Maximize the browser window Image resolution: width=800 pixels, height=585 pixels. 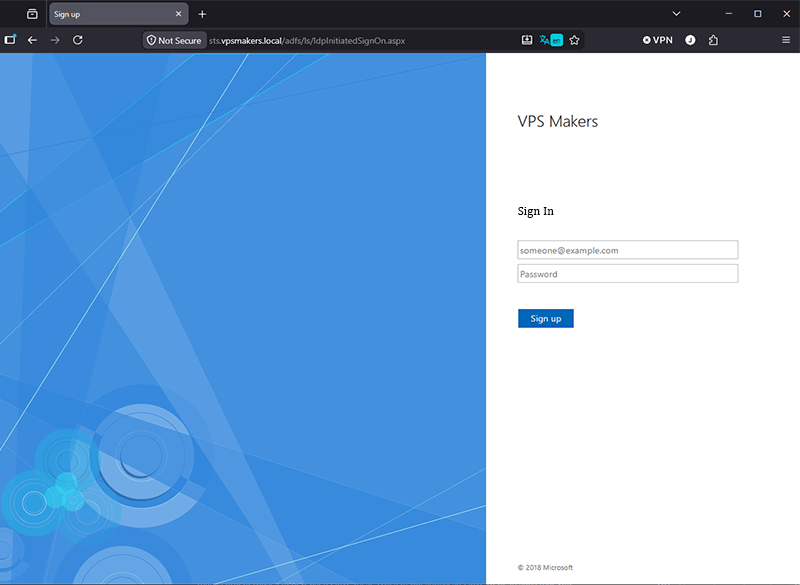[758, 14]
